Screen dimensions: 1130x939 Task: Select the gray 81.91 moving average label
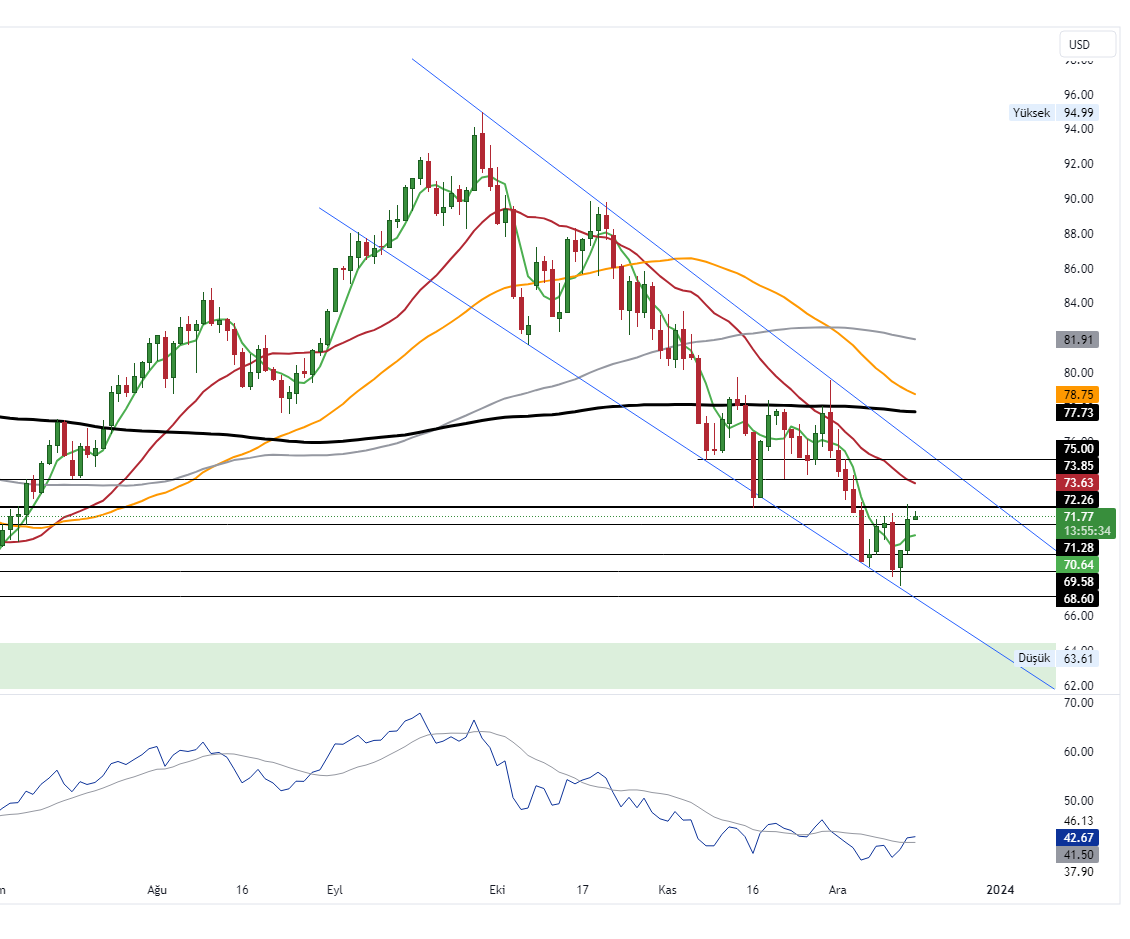1076,340
